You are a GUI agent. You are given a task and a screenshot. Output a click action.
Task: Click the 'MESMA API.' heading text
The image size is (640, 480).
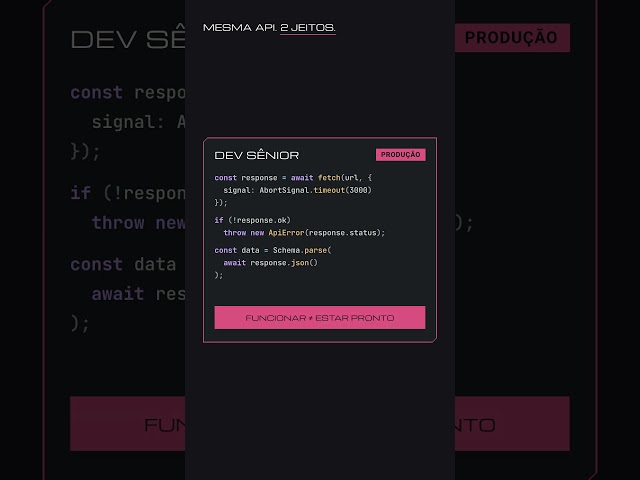coord(240,28)
